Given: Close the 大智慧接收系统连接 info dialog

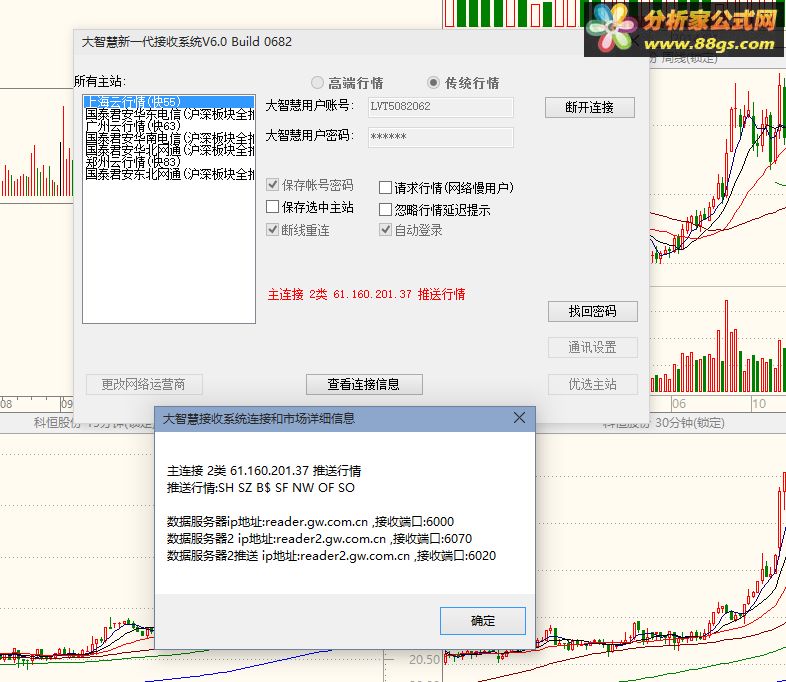Looking at the screenshot, I should pos(519,418).
